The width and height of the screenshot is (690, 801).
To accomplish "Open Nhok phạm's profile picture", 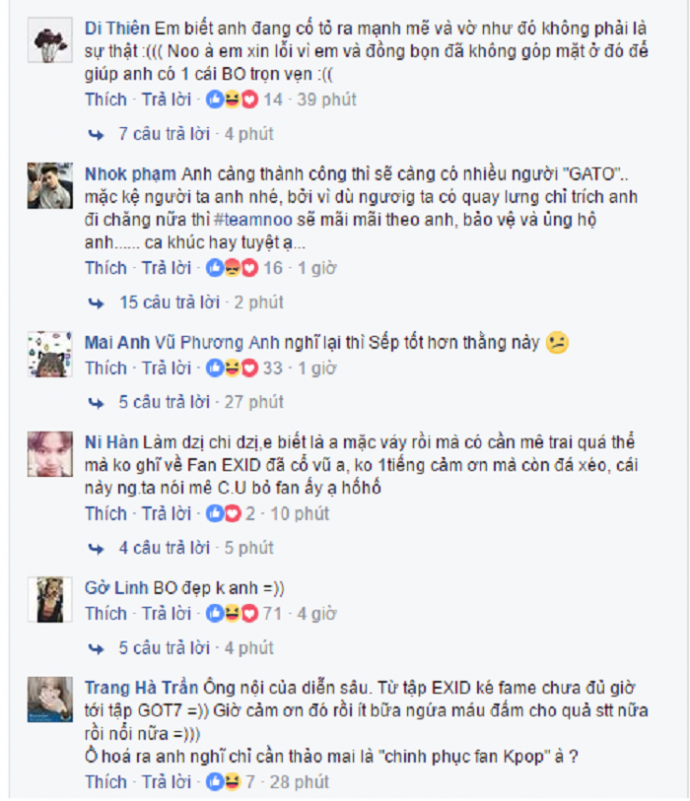I will coord(50,186).
